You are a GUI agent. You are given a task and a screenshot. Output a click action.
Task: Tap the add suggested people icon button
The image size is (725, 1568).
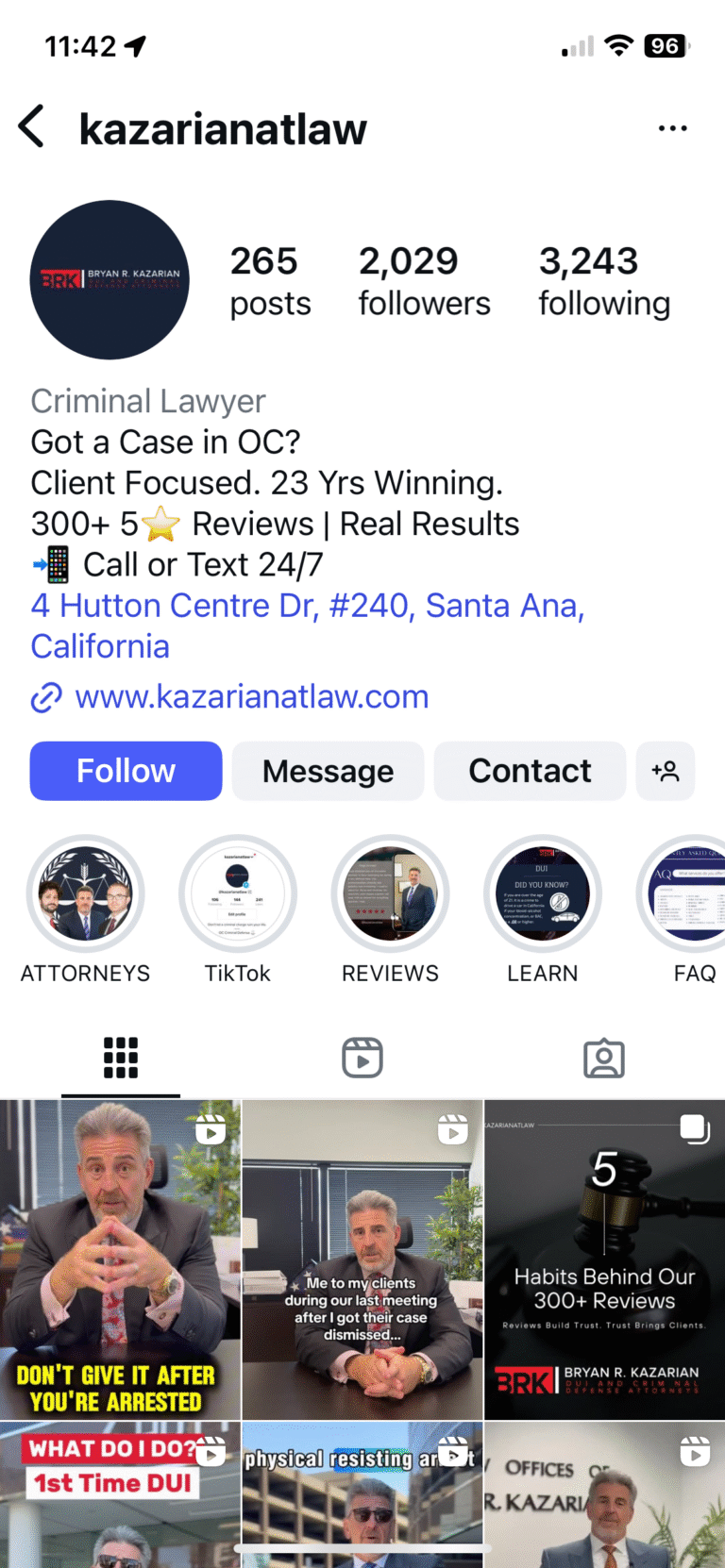point(666,771)
